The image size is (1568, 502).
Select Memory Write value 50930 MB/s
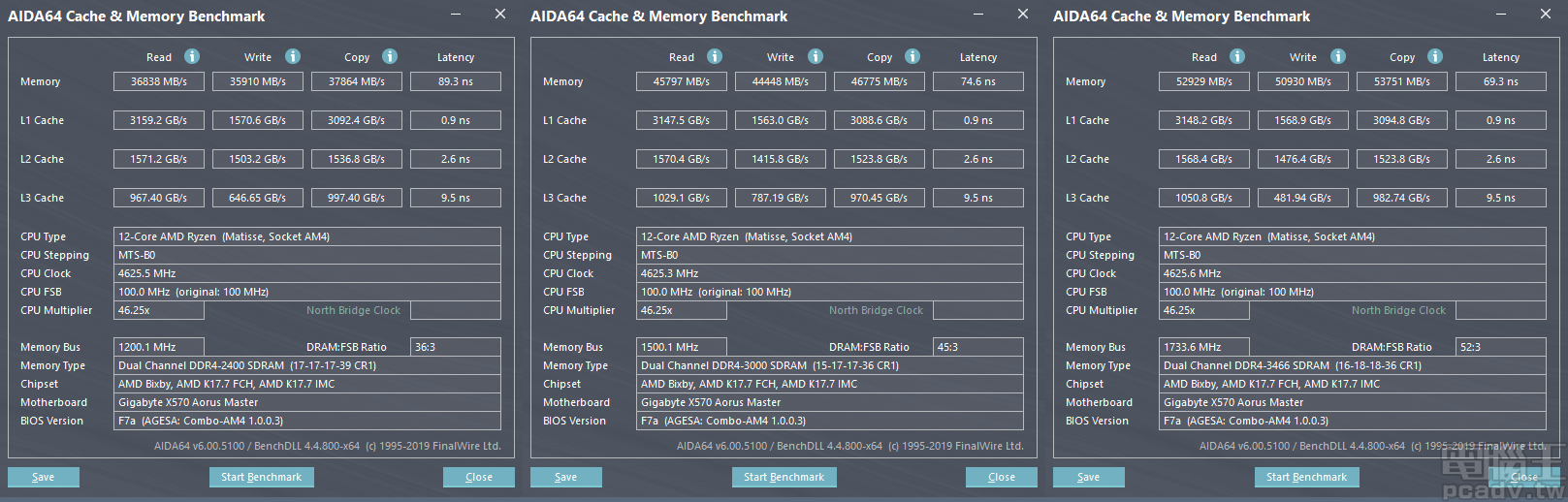(x=1303, y=81)
